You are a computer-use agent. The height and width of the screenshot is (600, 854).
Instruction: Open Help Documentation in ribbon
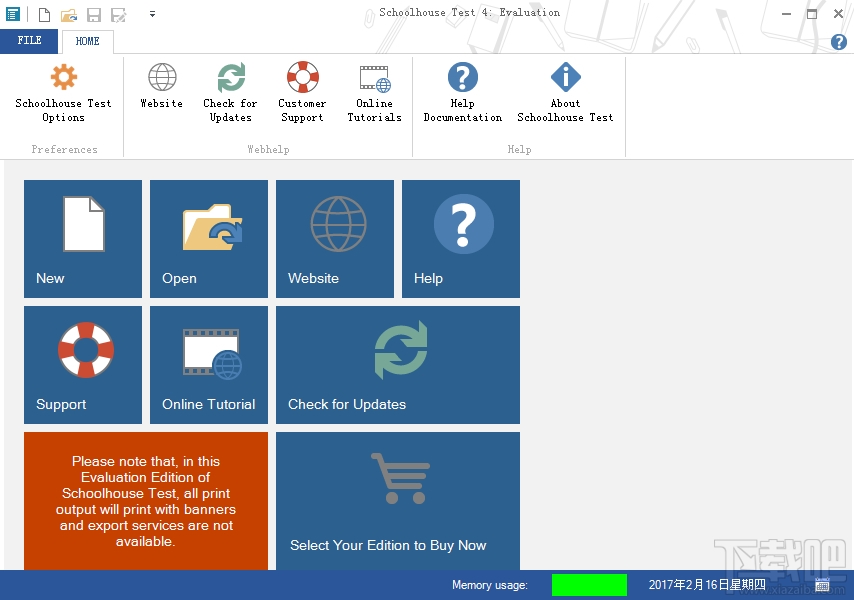pyautogui.click(x=462, y=93)
